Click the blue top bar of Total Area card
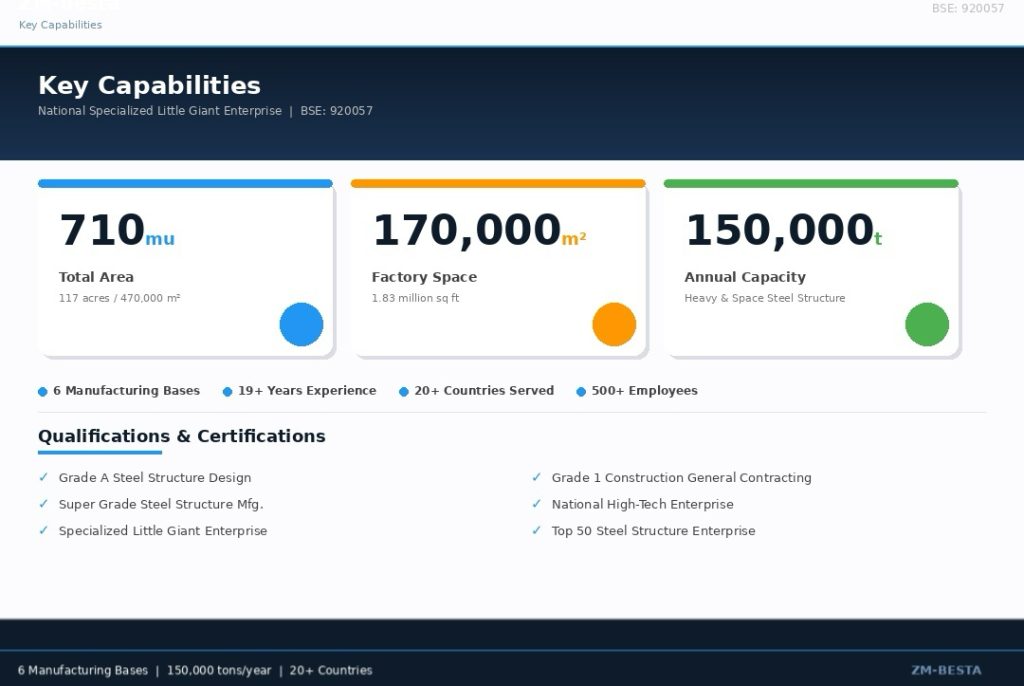 185,184
